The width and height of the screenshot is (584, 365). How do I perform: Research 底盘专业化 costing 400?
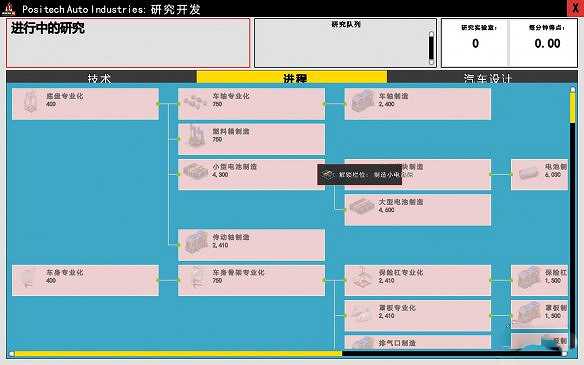click(85, 104)
